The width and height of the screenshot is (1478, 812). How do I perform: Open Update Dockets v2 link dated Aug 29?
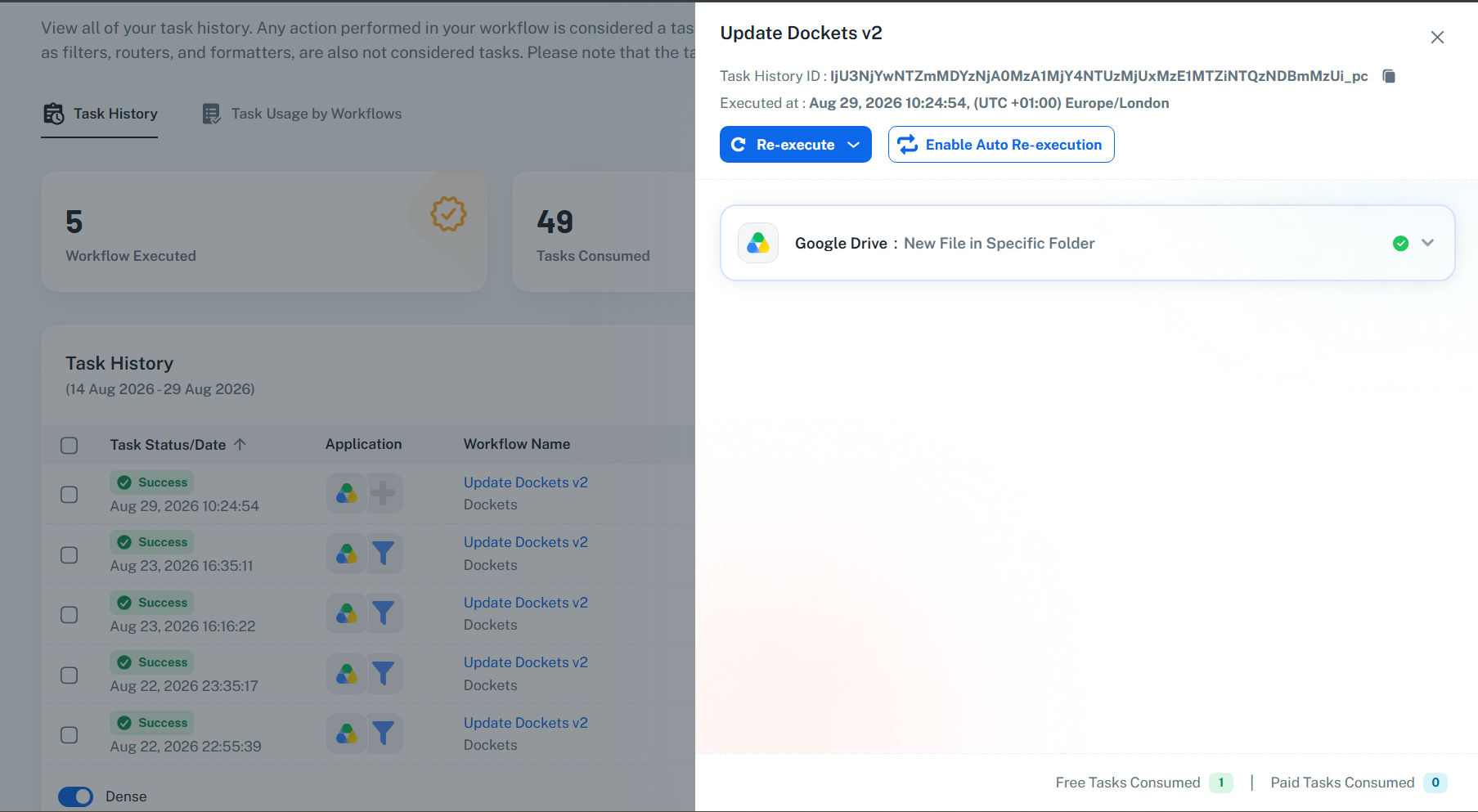click(x=526, y=482)
